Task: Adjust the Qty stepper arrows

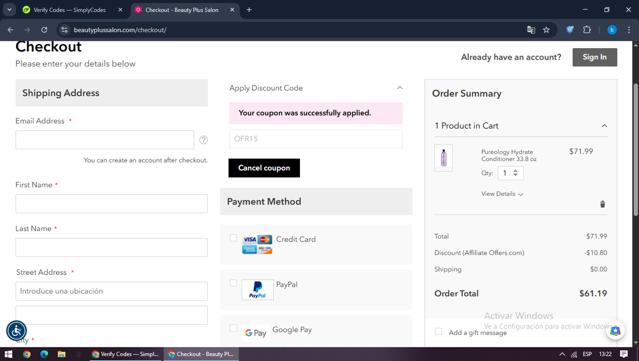Action: [516, 173]
